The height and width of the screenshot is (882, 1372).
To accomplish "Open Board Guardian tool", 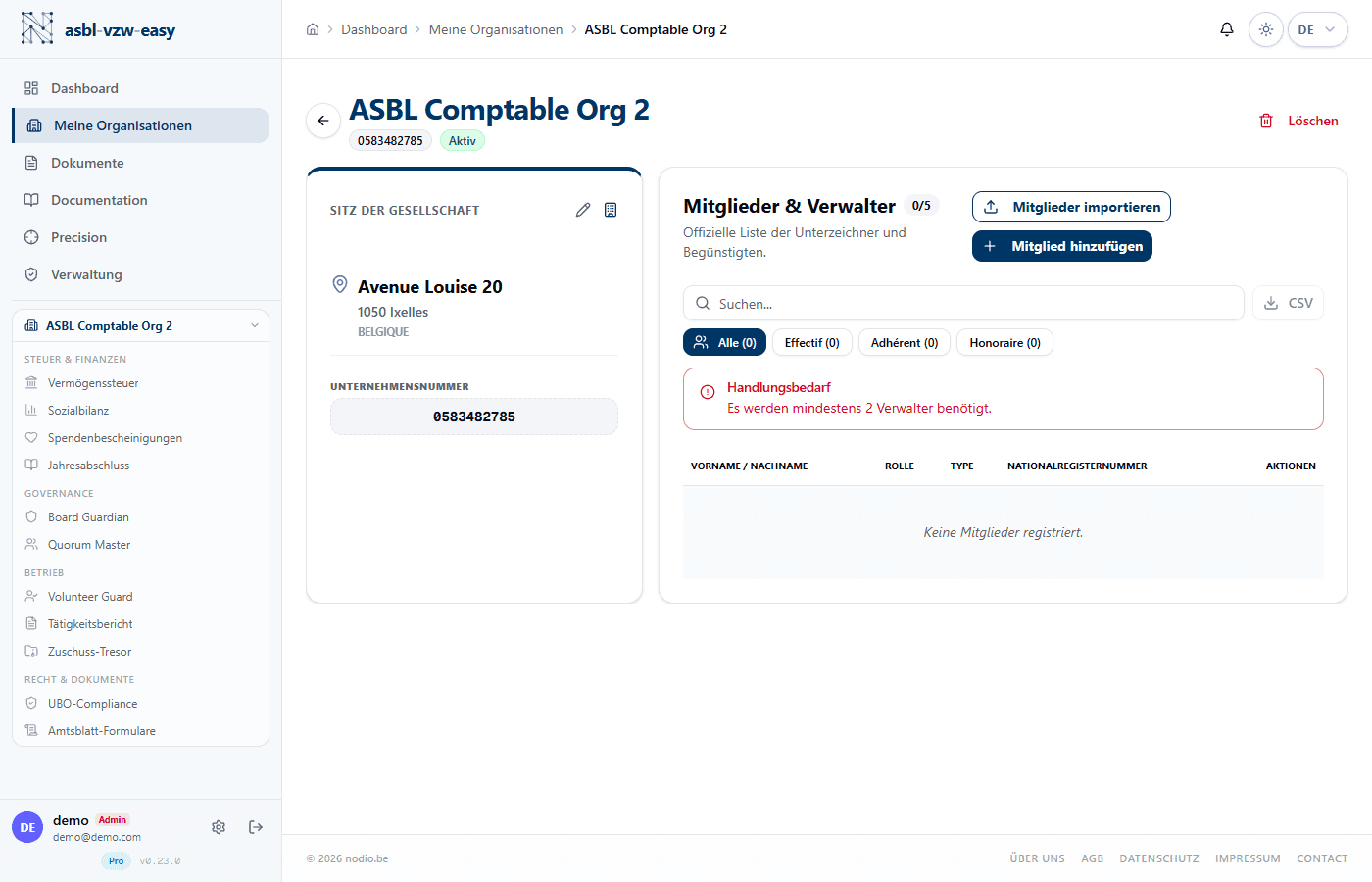I will (140, 517).
